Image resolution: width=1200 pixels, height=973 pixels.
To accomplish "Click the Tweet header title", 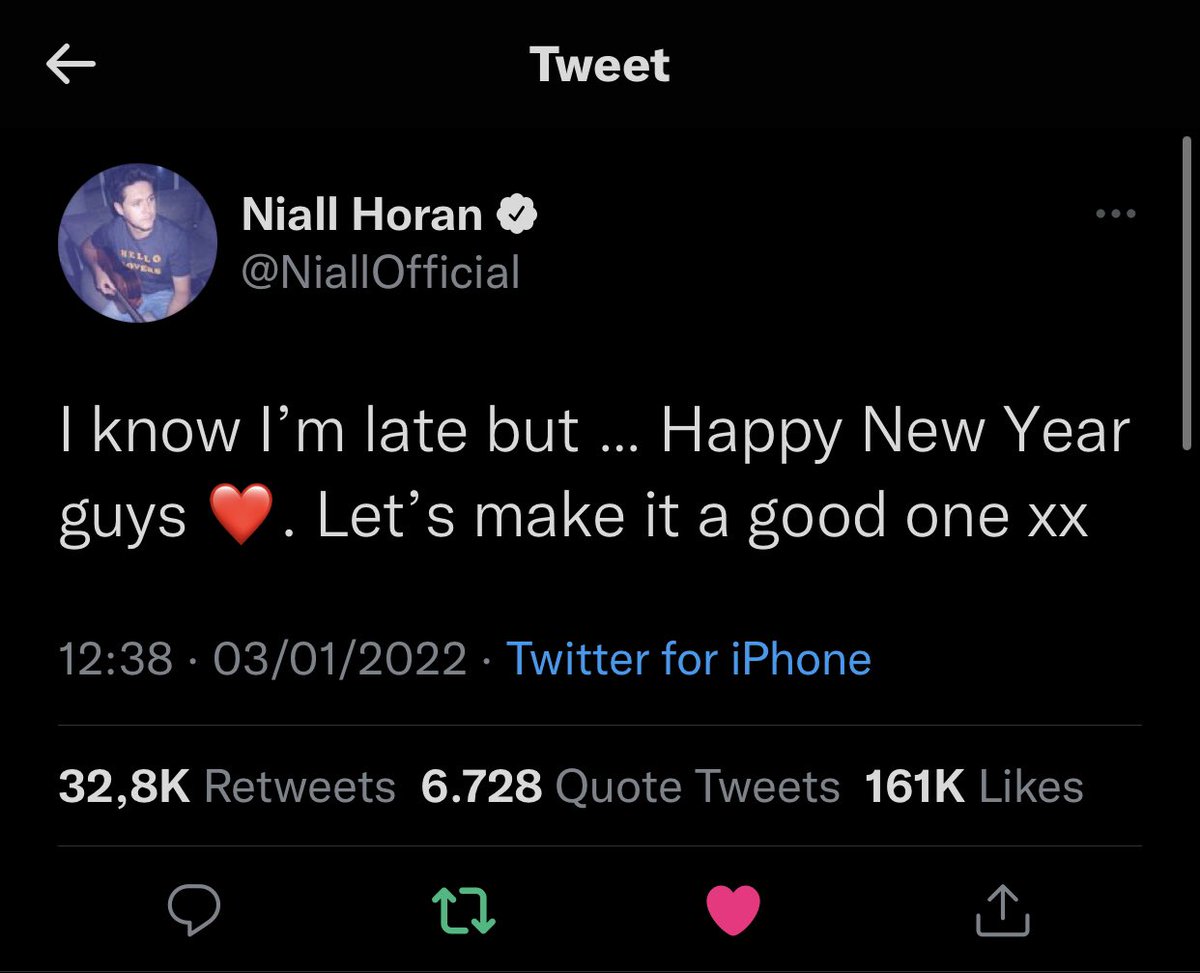I will [600, 65].
